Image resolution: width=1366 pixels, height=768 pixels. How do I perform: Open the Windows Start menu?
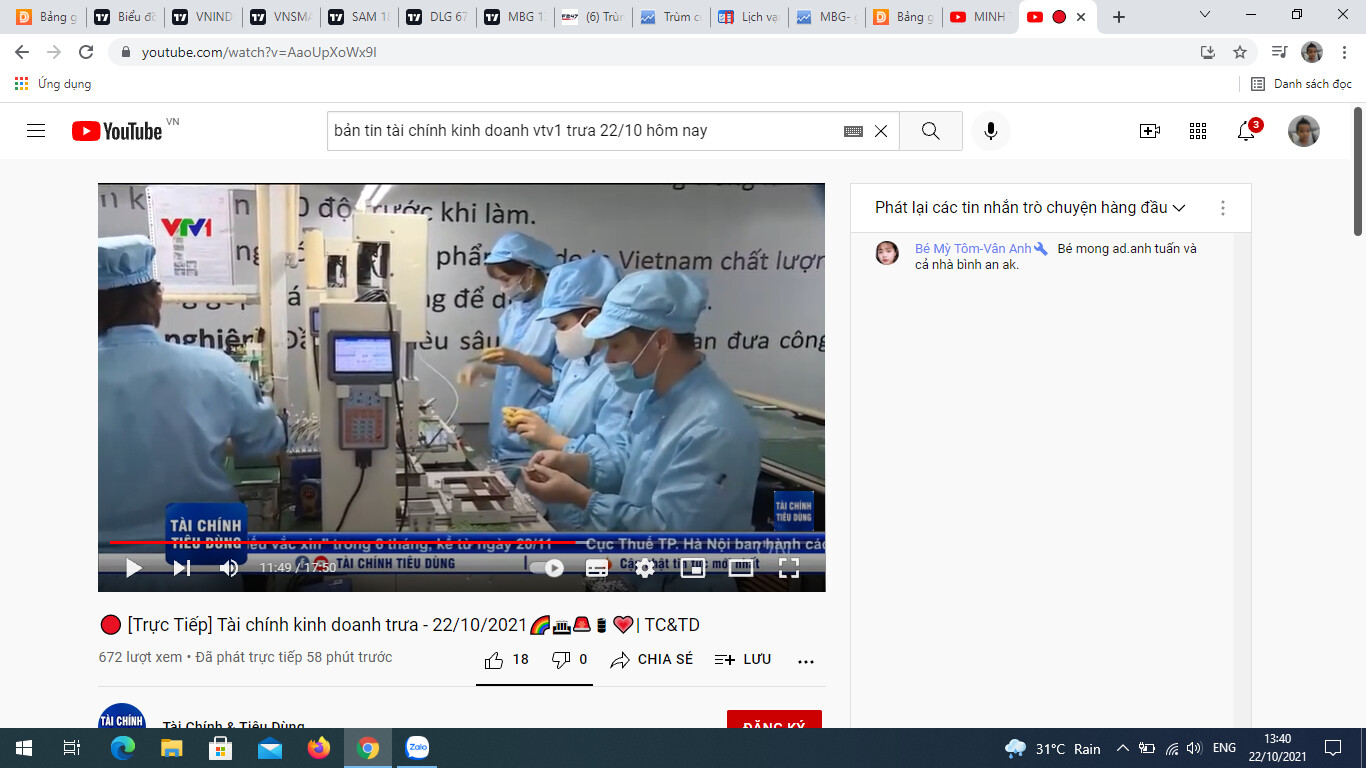(x=23, y=748)
